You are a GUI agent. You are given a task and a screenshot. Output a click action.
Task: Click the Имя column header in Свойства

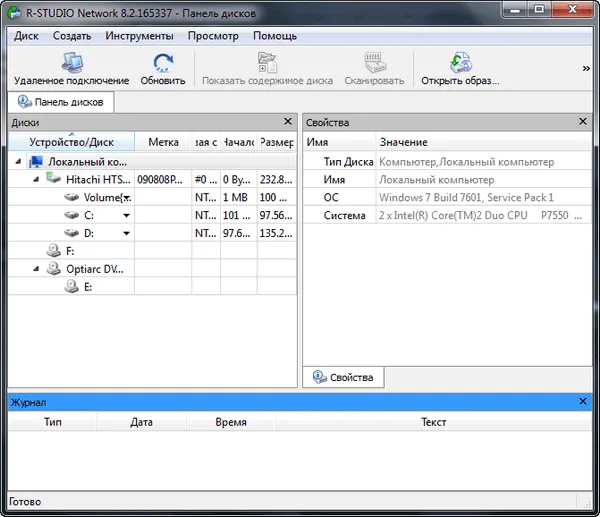(x=339, y=142)
